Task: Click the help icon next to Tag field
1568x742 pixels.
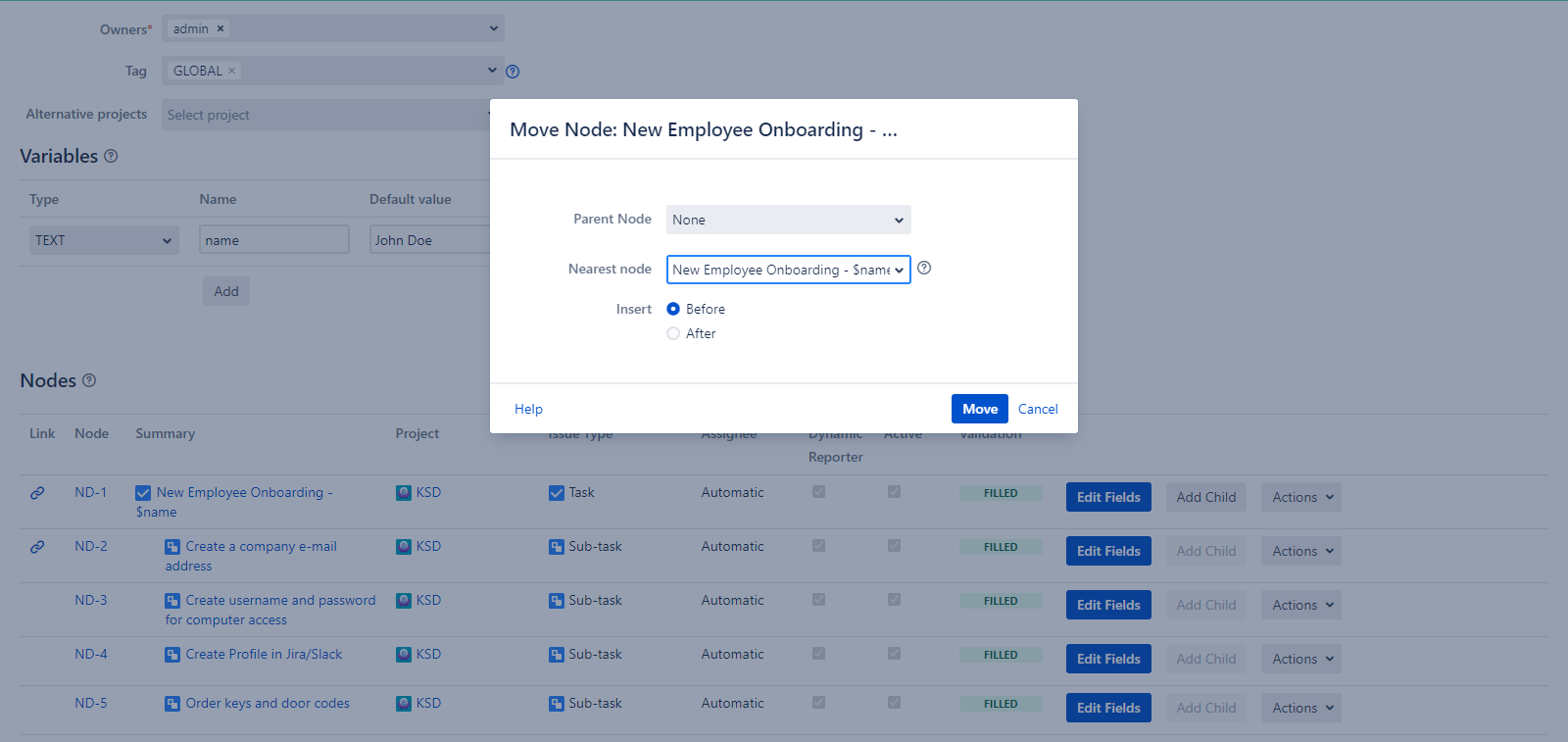Action: click(513, 72)
